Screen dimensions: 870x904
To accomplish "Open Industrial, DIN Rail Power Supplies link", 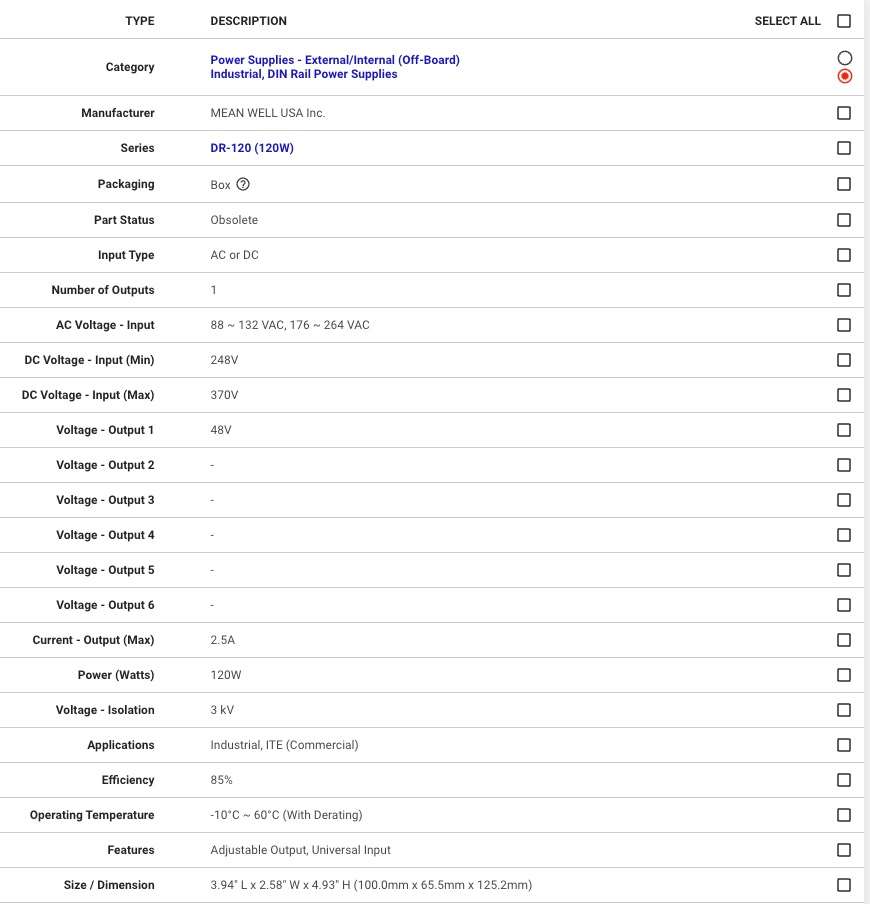I will pos(303,74).
